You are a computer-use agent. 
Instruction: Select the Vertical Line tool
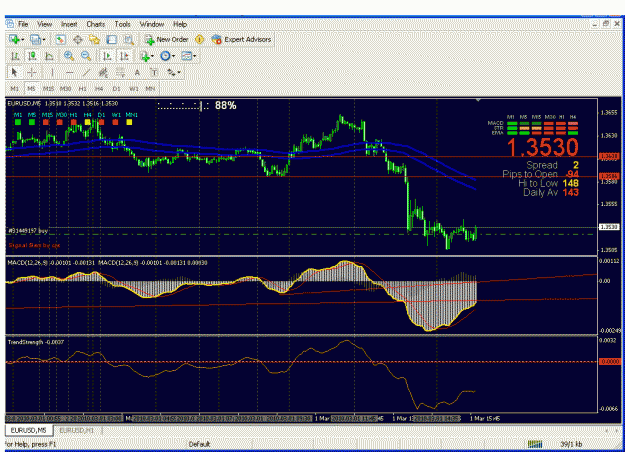pos(52,73)
